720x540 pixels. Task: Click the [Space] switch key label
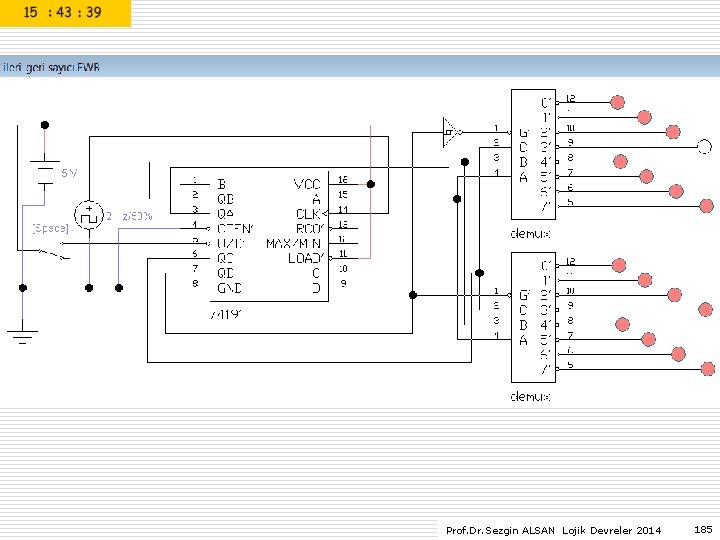tap(51, 228)
